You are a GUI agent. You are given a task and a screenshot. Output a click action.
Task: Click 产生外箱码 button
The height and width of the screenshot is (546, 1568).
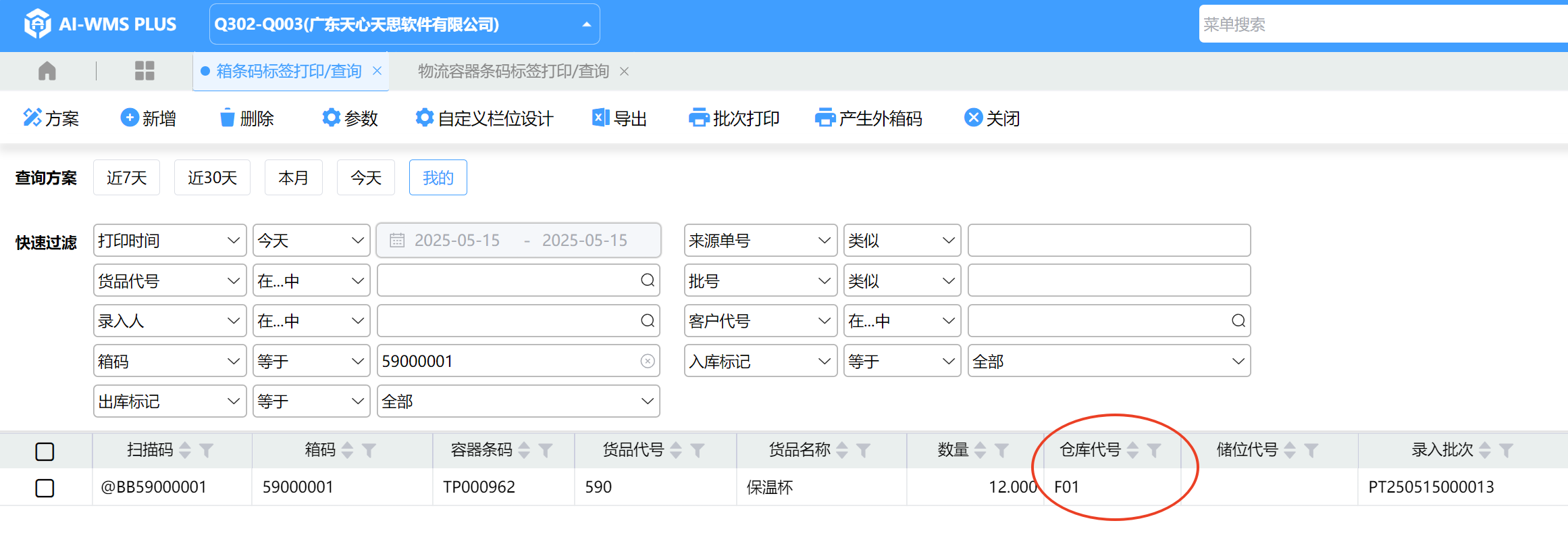pos(868,118)
